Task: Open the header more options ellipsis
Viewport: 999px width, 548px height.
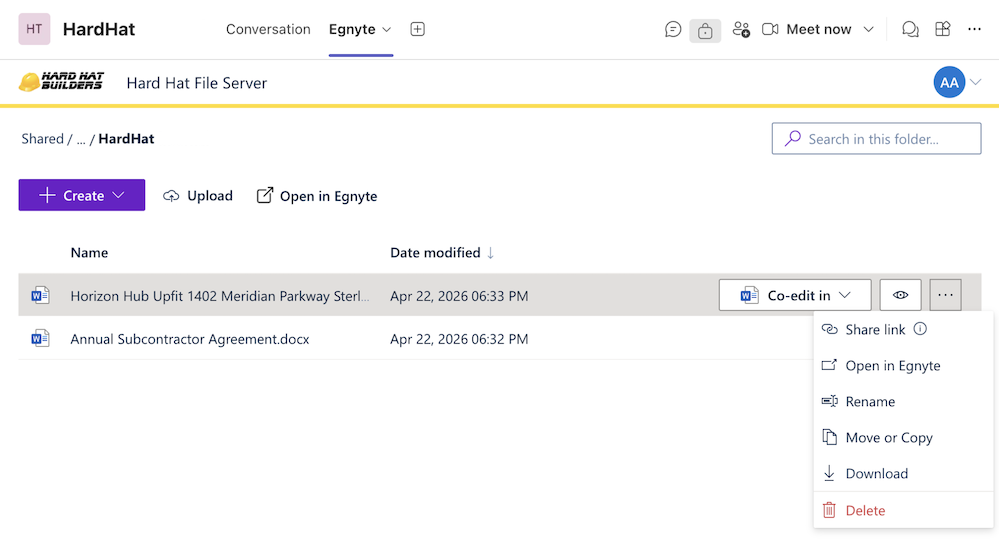Action: click(974, 29)
